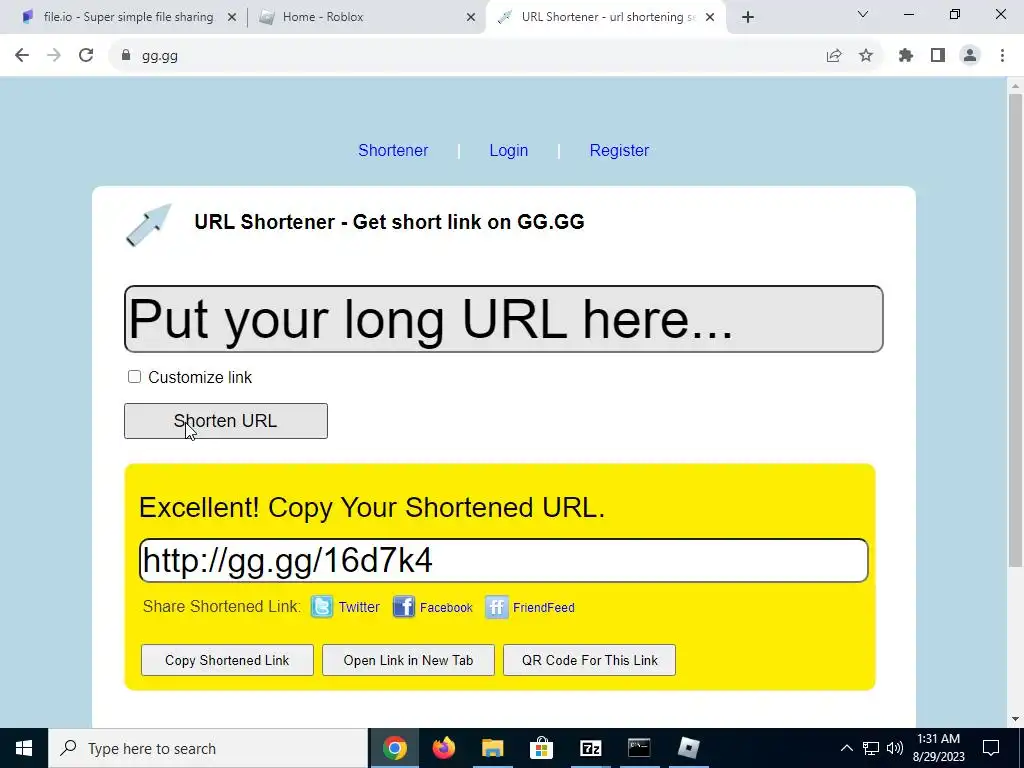
Task: Switch to file.io tab
Action: (128, 17)
